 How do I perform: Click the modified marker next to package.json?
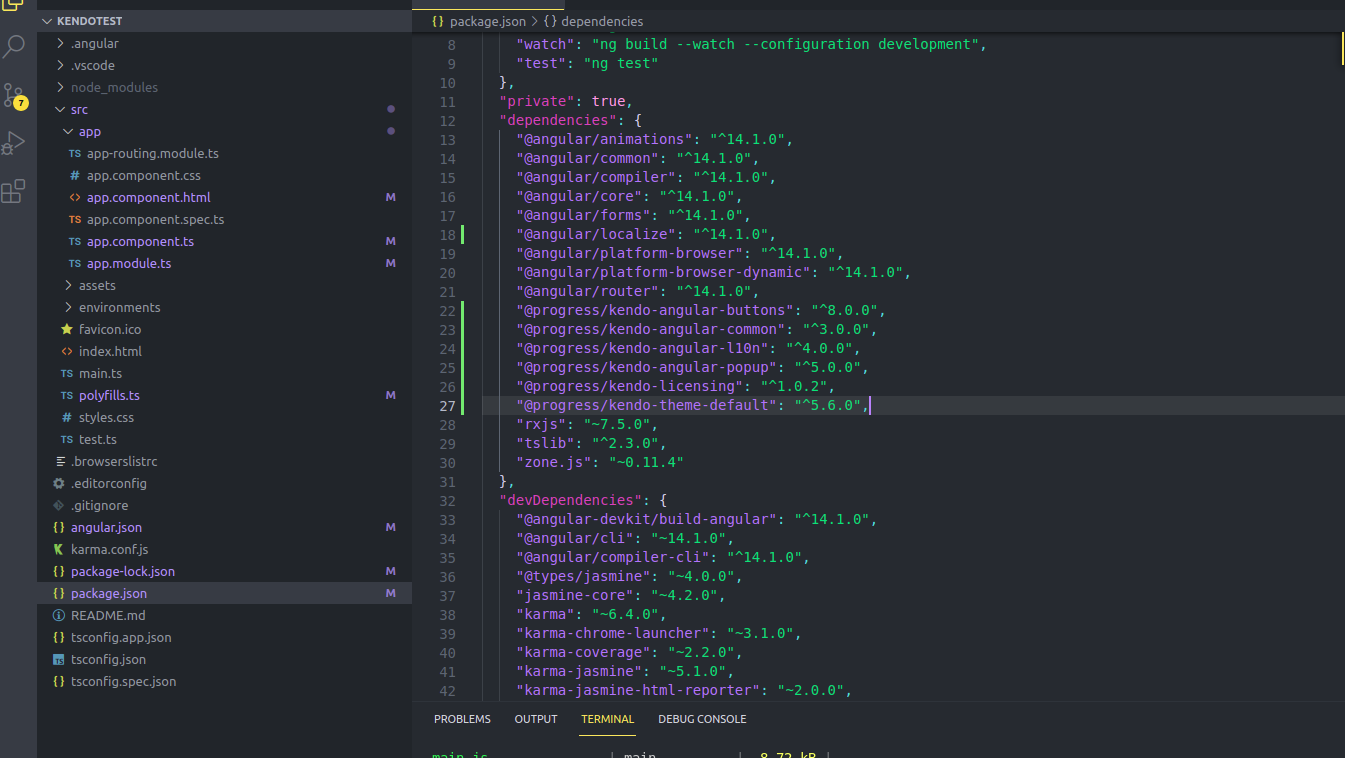tap(391, 592)
